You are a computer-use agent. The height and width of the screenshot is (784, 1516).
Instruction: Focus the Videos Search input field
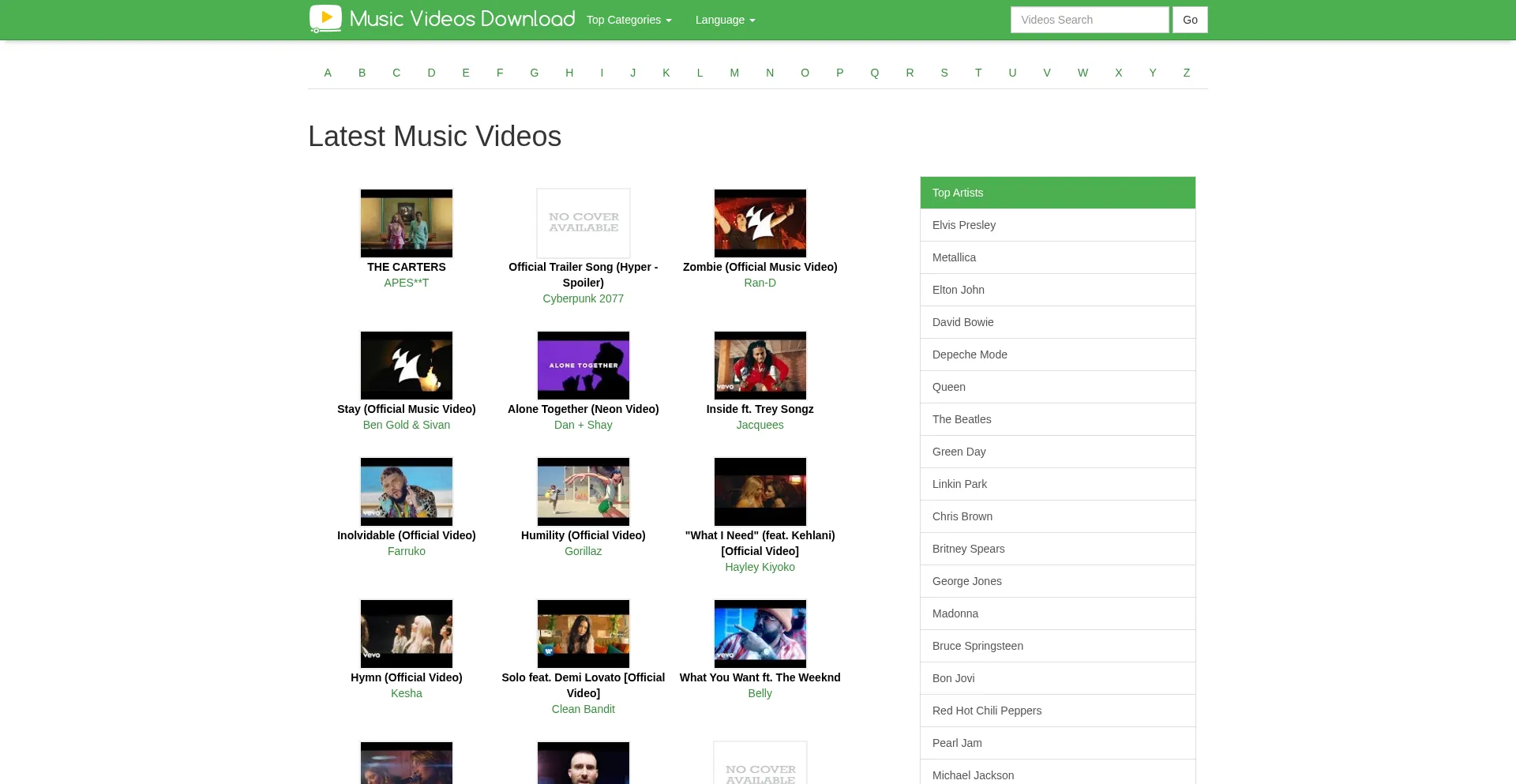[x=1090, y=20]
